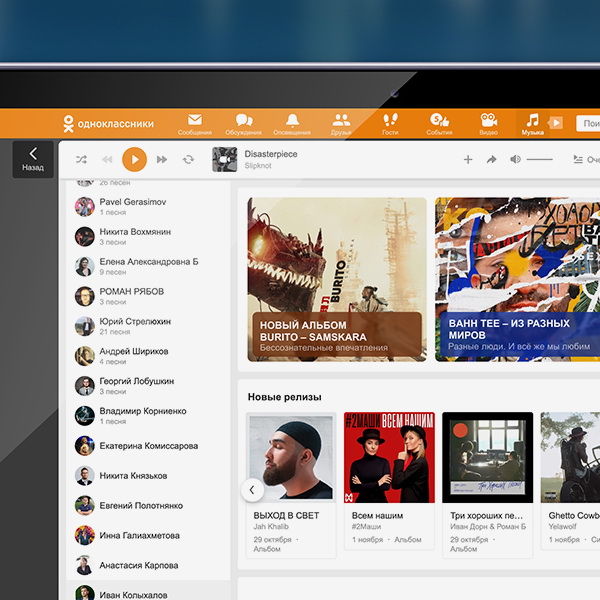Open the Очередь playback queue
Viewport: 600px width, 600px height.
pos(586,160)
